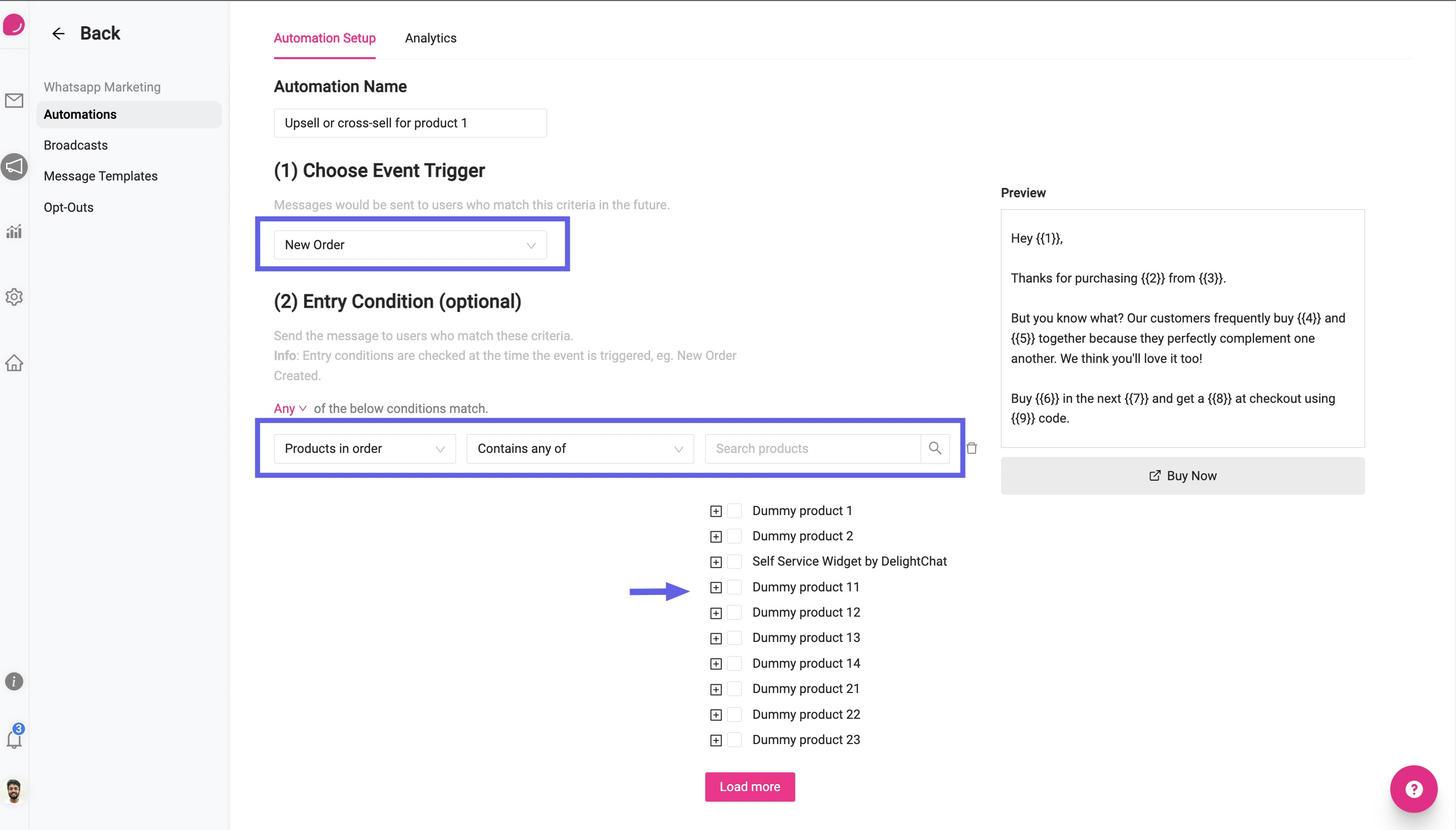Screen dimensions: 1456x830
Task: Click the trash icon to delete condition
Action: click(x=972, y=449)
